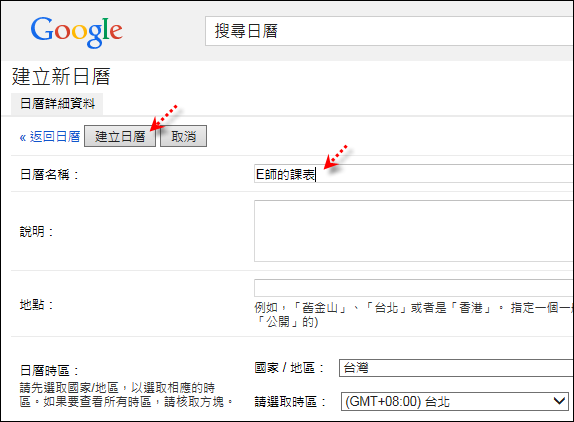Screen dimensions: 574x422
Task: Click the 說明 field label
Action: [x=36, y=232]
